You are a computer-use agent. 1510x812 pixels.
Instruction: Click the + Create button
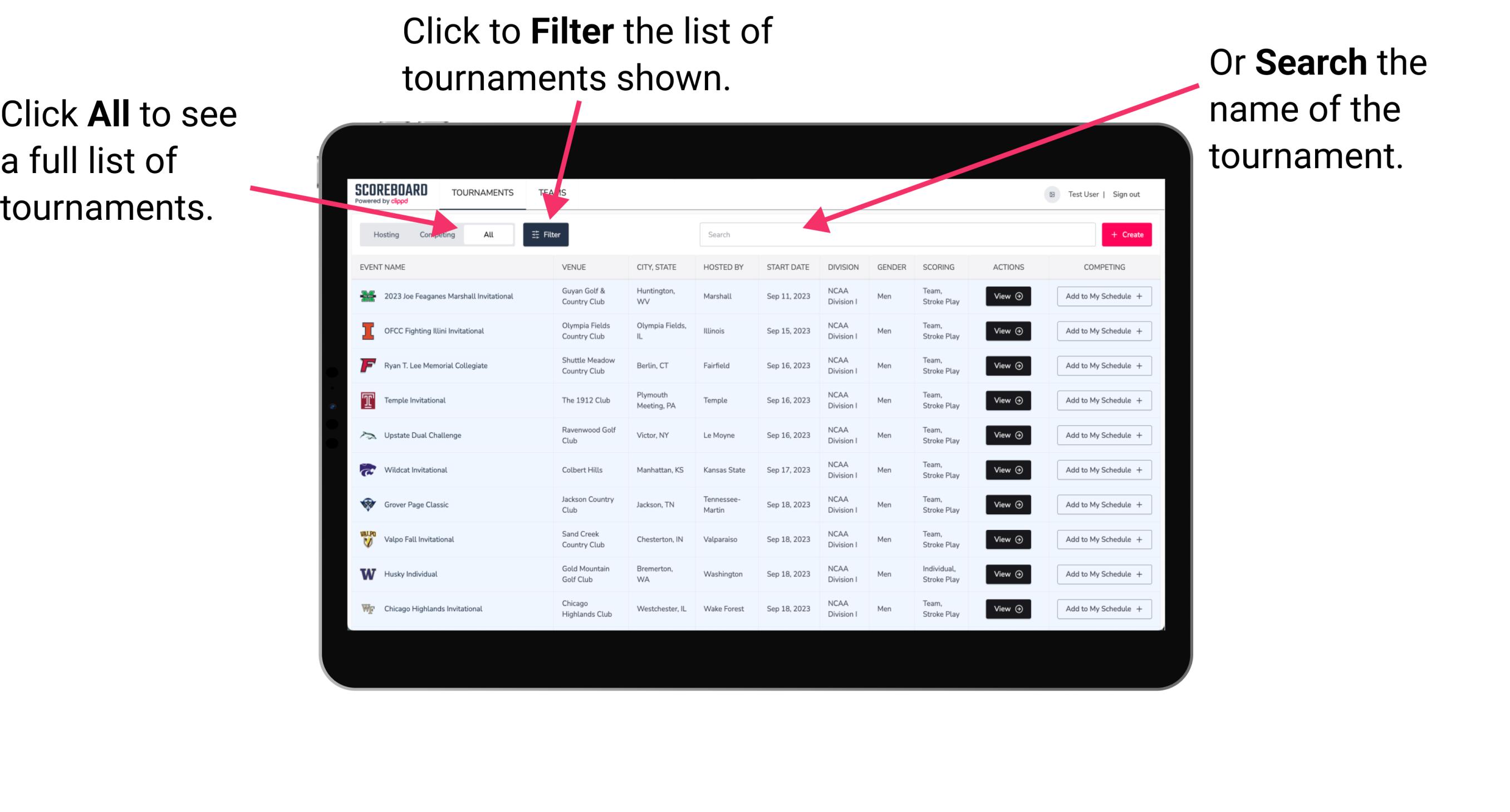click(1127, 233)
